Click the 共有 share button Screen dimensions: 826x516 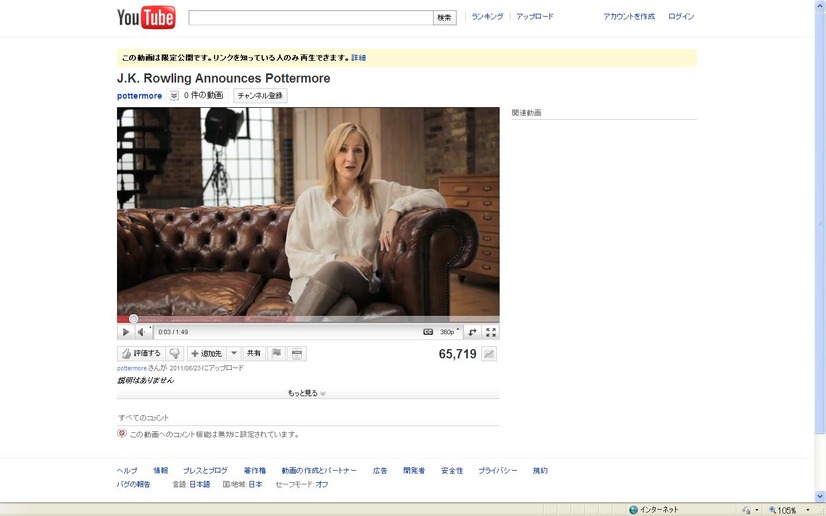pyautogui.click(x=254, y=353)
